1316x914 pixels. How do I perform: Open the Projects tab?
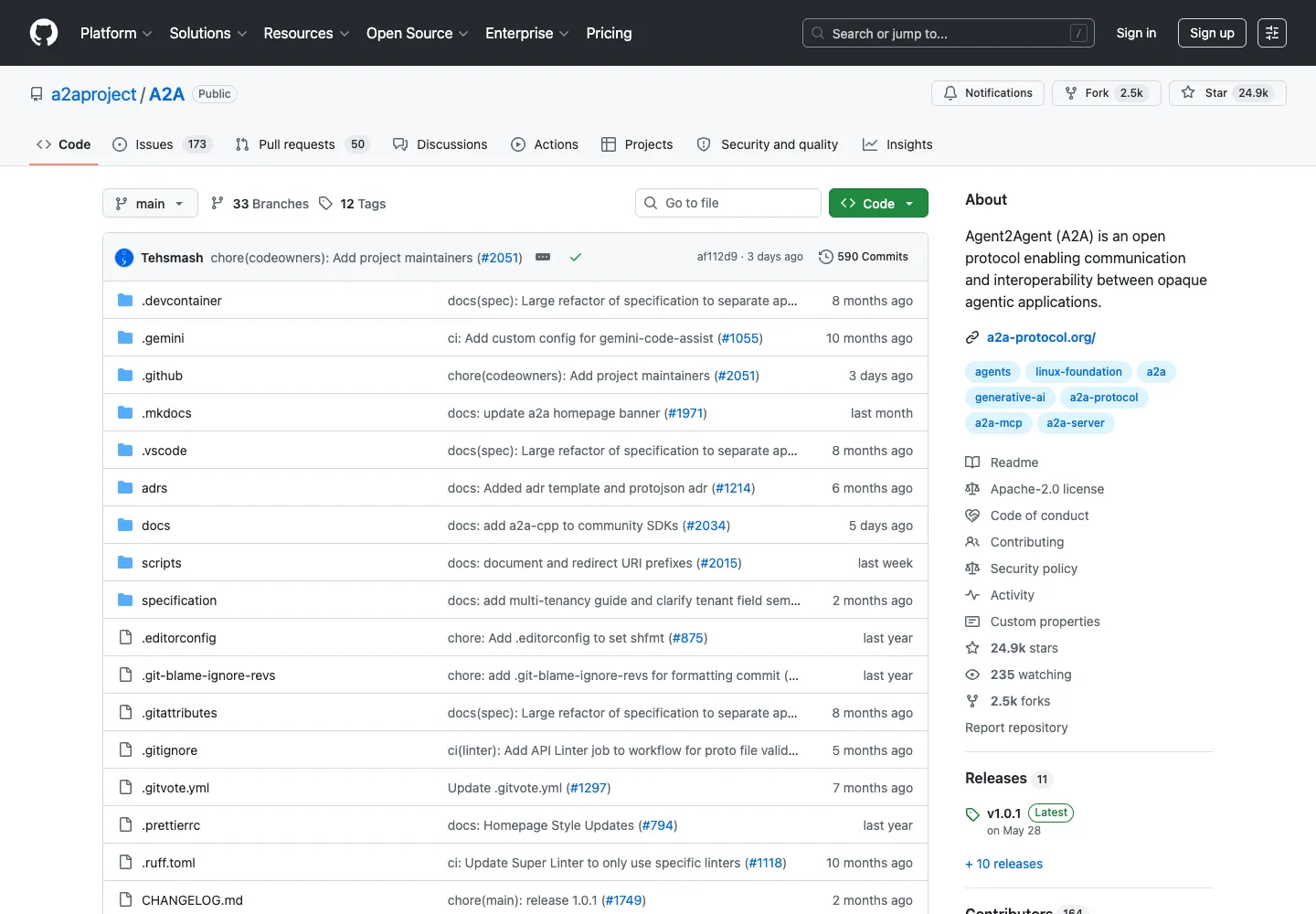tap(637, 144)
